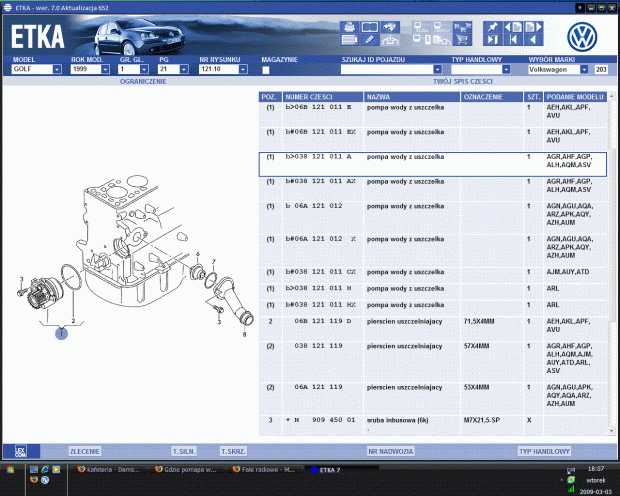Click the grayed monitor icon beside the carts
620x496 pixels.
point(442,27)
